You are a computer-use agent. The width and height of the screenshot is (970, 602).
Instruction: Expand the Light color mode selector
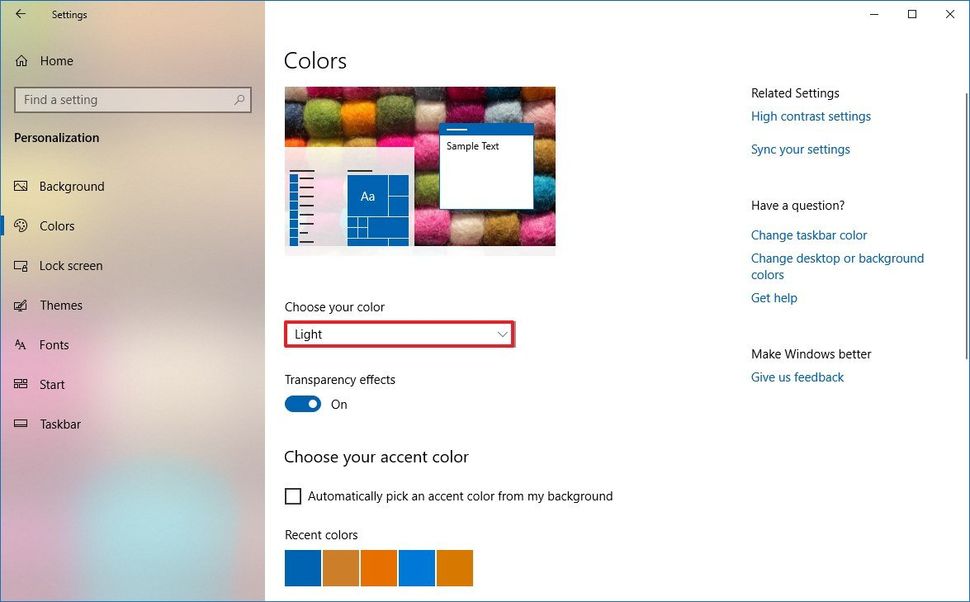click(398, 334)
